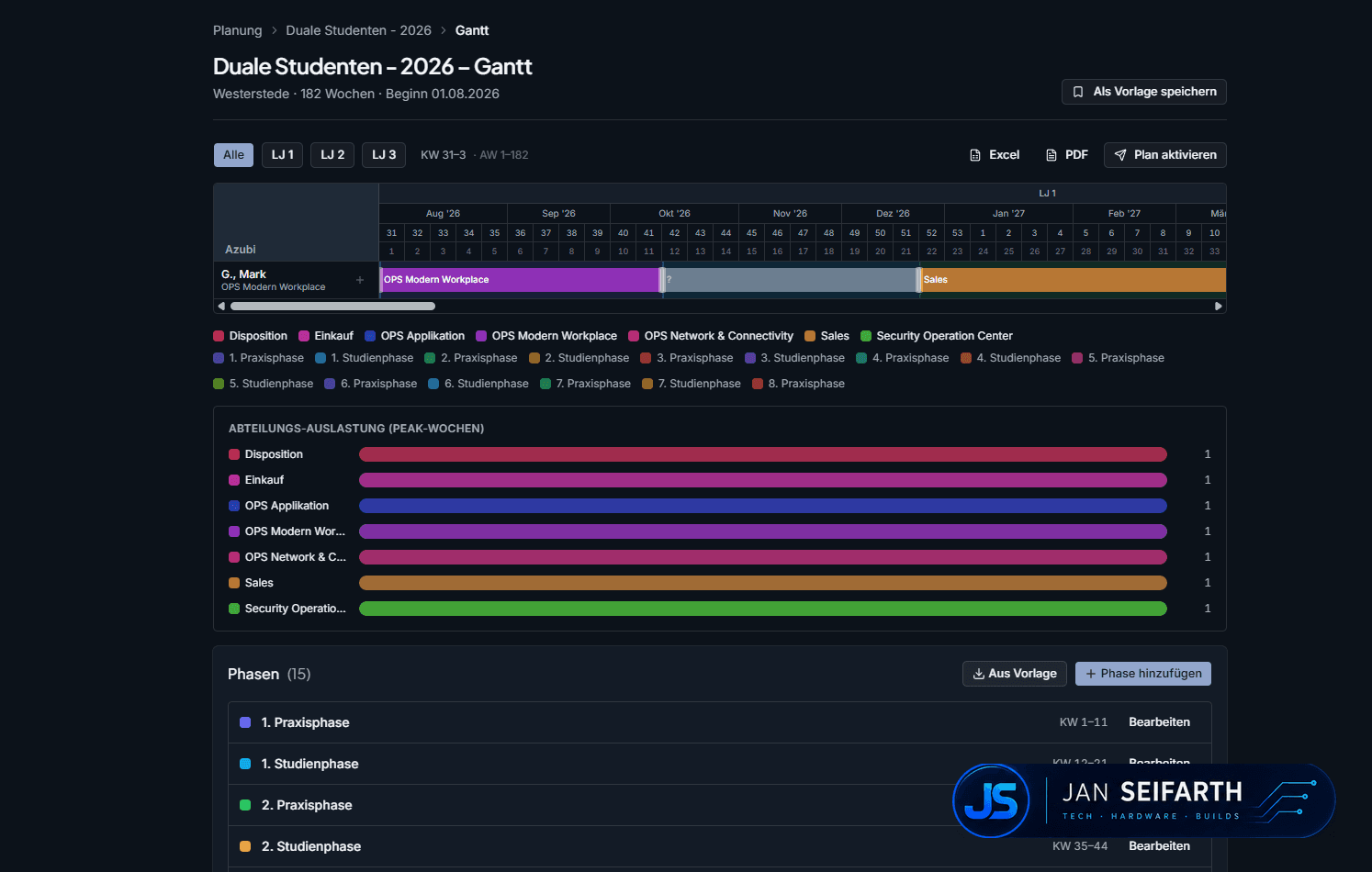
Task: Click the Aug '26 month header
Action: pos(443,213)
